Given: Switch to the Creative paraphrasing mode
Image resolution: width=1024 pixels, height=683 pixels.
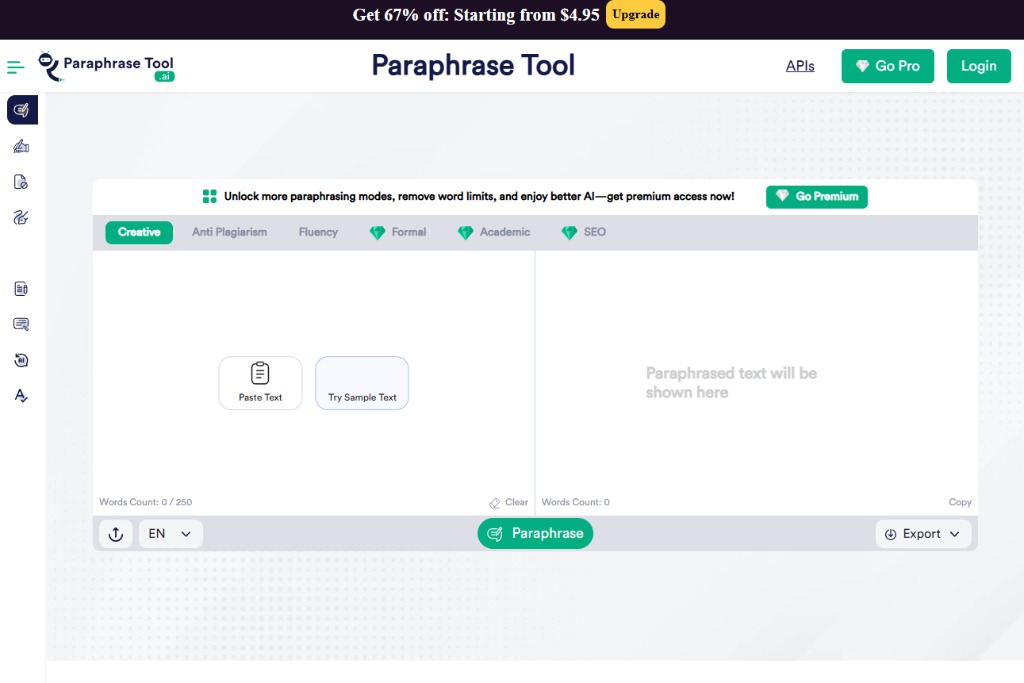Looking at the screenshot, I should [138, 232].
